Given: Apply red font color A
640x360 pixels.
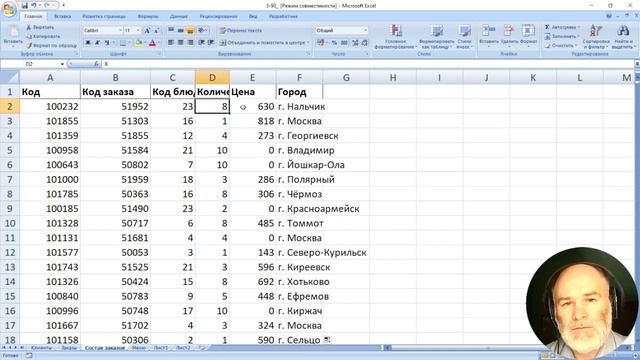Looking at the screenshot, I should click(152, 42).
